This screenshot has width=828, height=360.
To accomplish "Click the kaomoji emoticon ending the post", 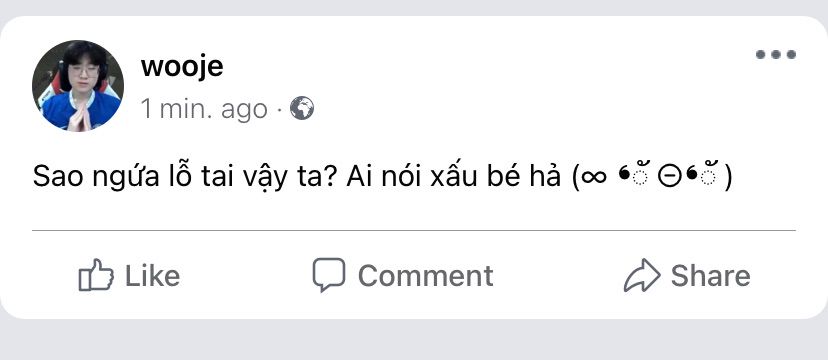I will click(653, 177).
